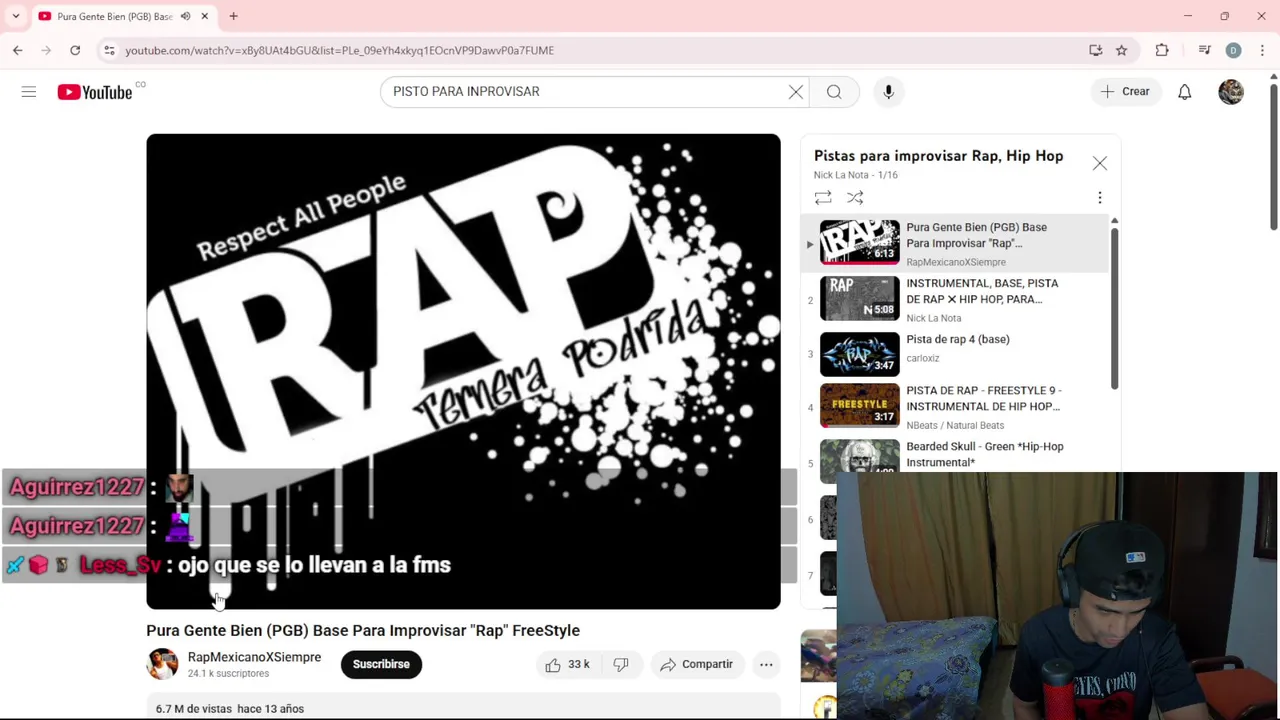Open the account avatar menu
This screenshot has height=720, width=1280.
point(1231,92)
